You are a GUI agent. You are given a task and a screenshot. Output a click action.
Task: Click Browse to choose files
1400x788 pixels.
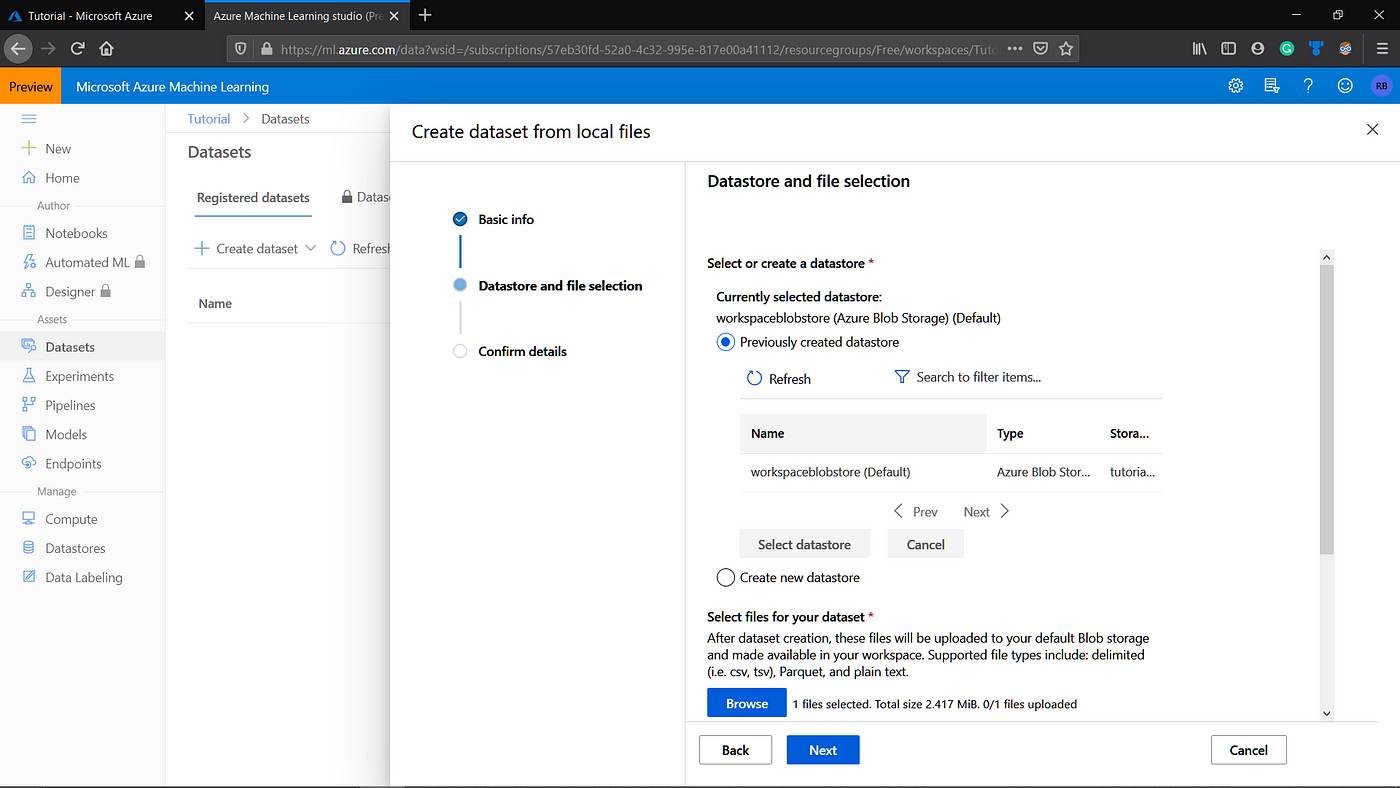point(747,703)
